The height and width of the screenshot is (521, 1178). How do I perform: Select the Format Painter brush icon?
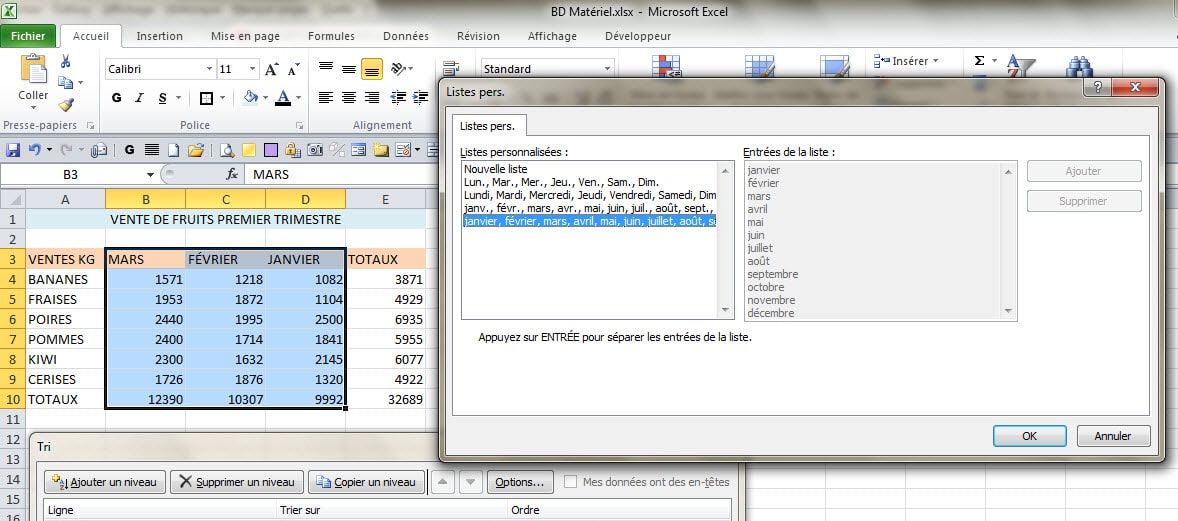pos(66,104)
